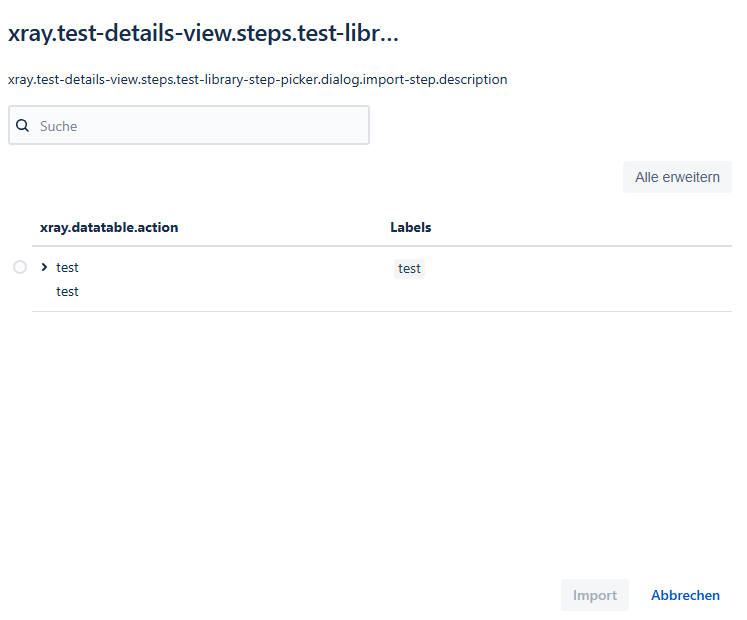Click the test label tag chip
Viewport: 747px width, 620px height.
409,268
